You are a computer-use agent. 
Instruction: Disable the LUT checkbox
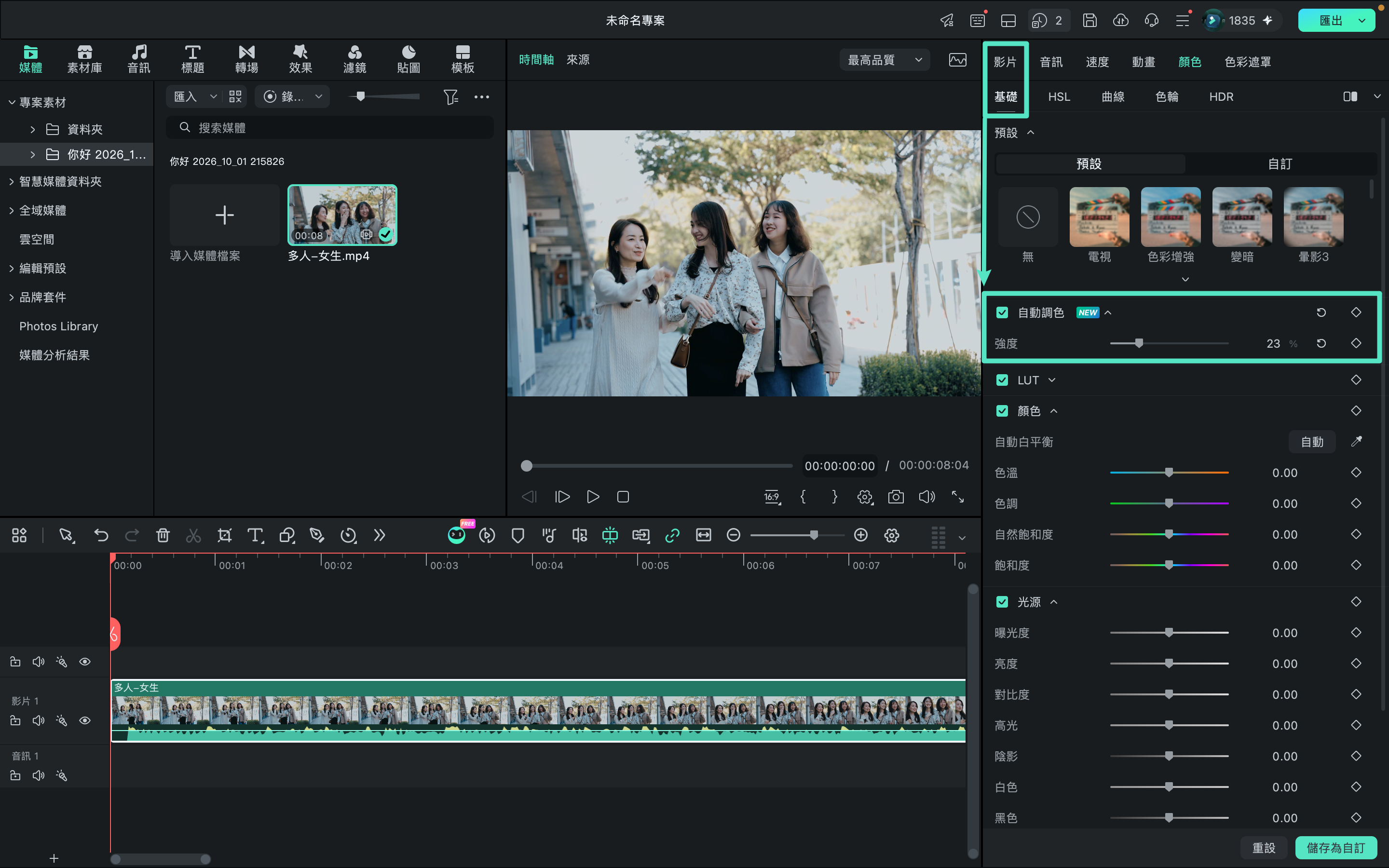point(1002,380)
